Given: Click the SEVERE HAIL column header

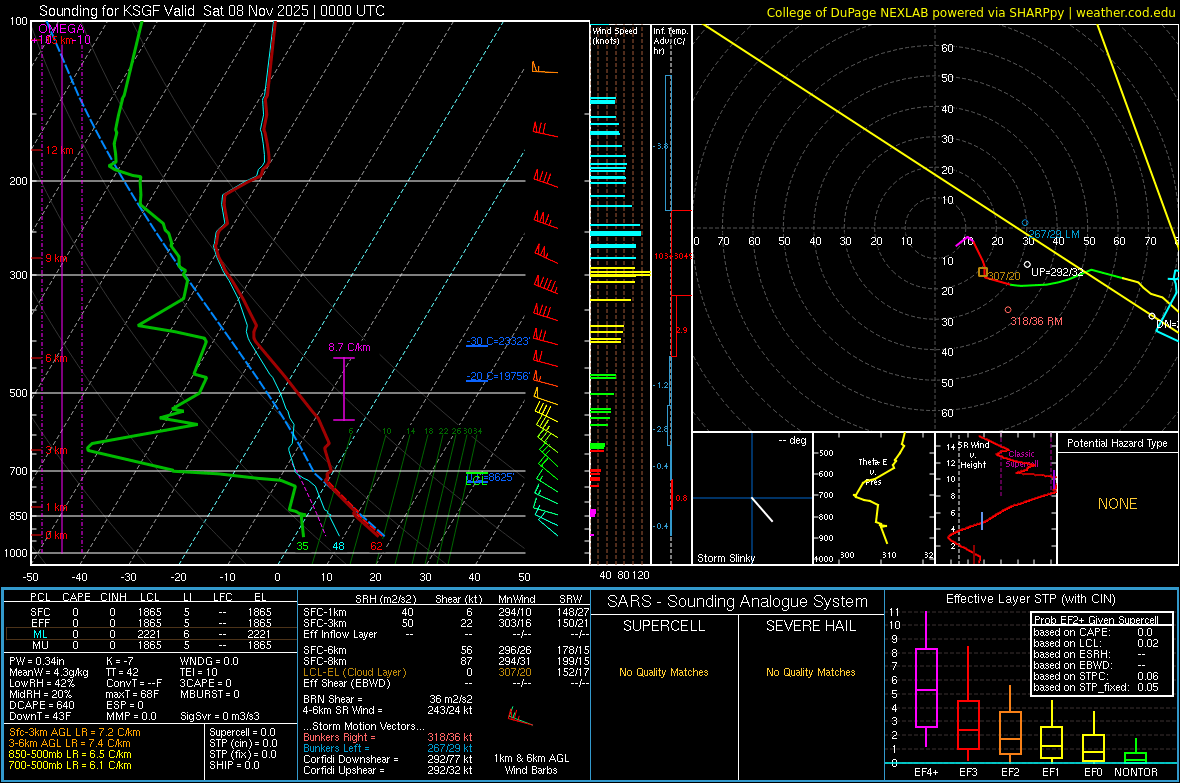Looking at the screenshot, I should pos(810,626).
